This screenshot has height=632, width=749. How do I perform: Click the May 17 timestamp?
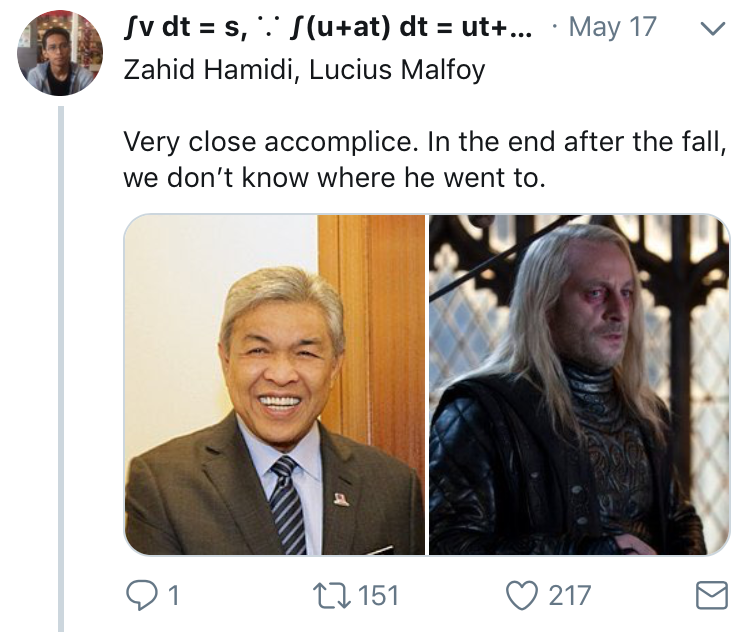click(613, 27)
